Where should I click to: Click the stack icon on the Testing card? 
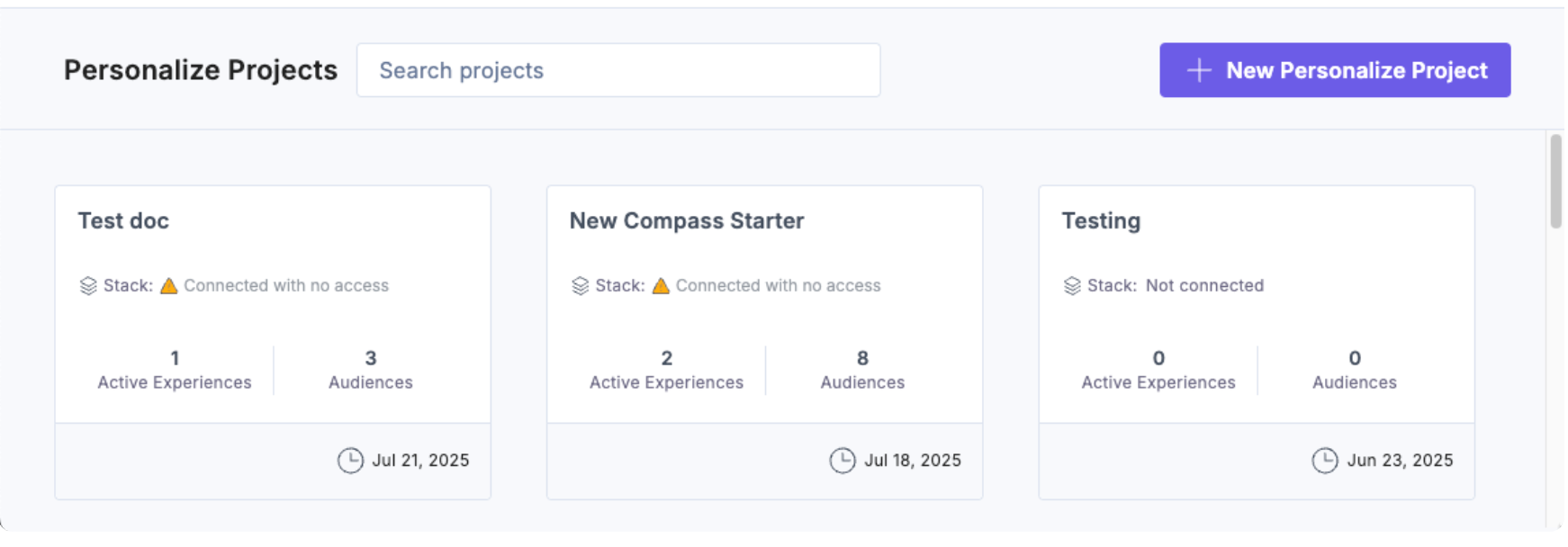tap(1070, 285)
